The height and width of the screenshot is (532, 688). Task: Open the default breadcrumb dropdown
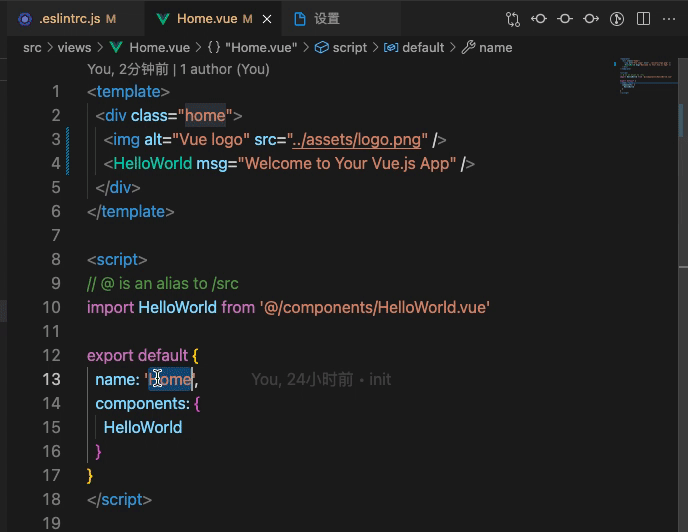coord(423,47)
